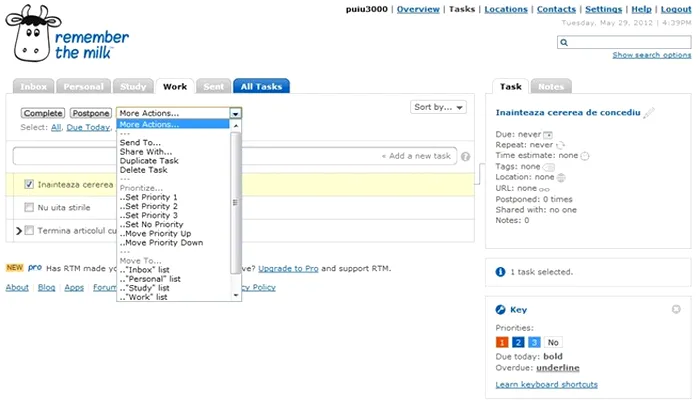Click the pencil icon to rename task
Image resolution: width=700 pixels, height=411 pixels.
(x=649, y=111)
